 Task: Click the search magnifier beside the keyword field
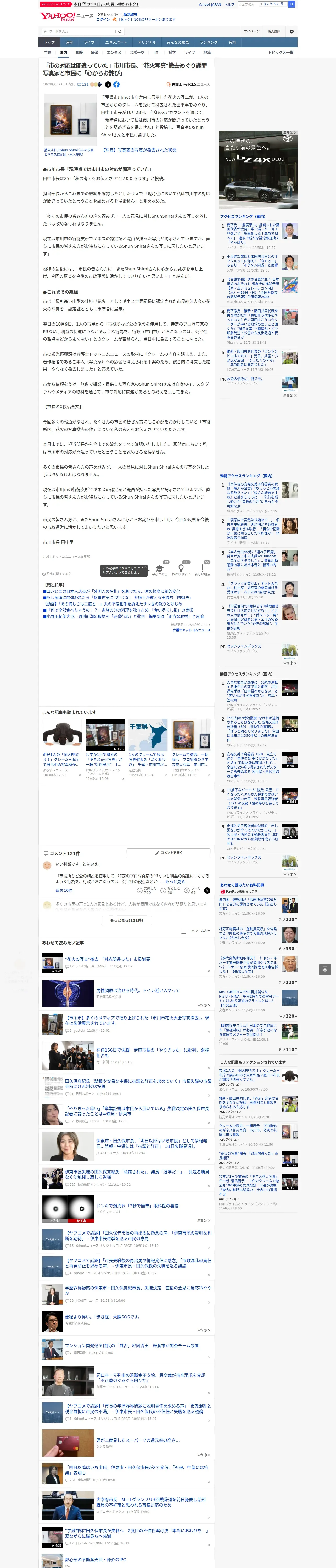120,31
